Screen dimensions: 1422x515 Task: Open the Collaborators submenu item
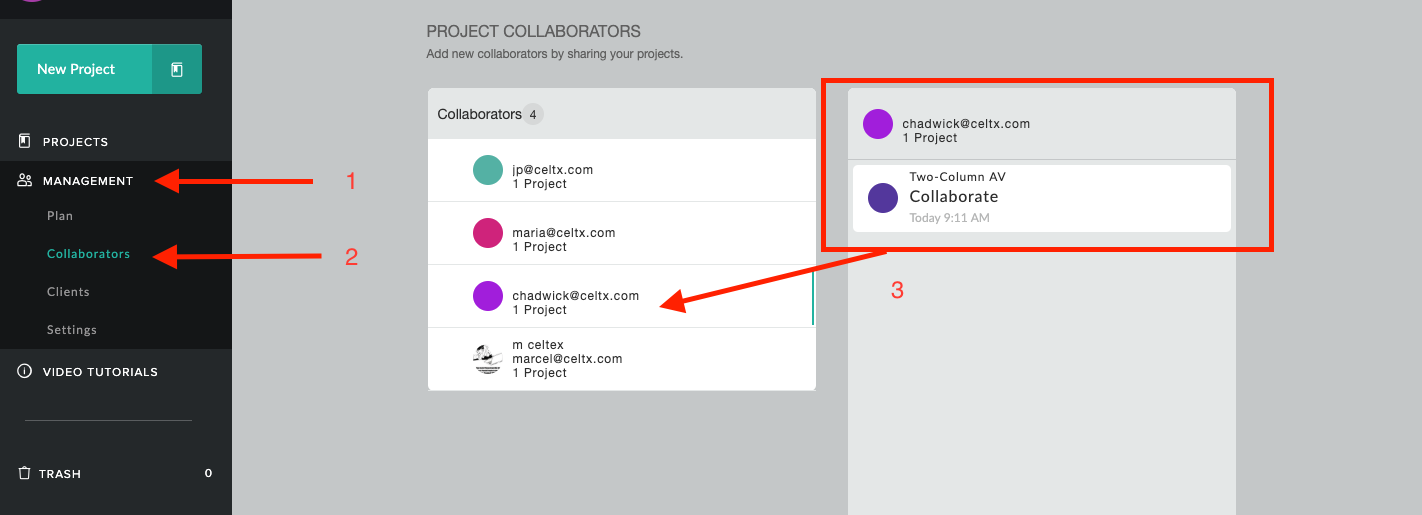pyautogui.click(x=89, y=254)
